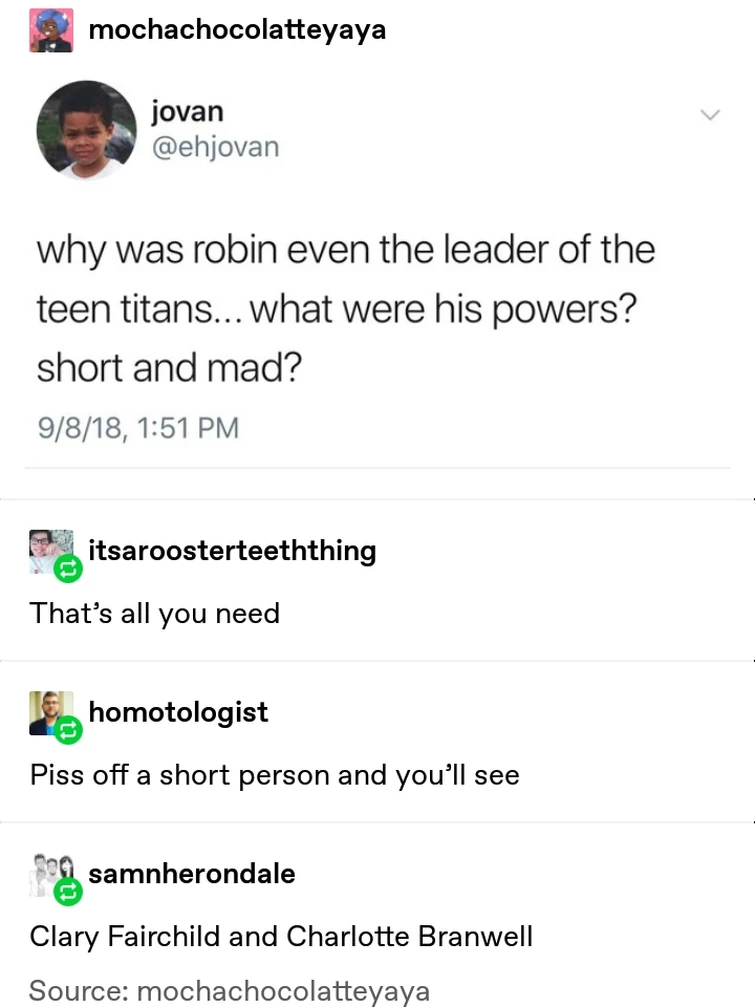Click the tweet timestamp 9/8/18, 1:51 PM
The image size is (755, 1007).
point(138,428)
